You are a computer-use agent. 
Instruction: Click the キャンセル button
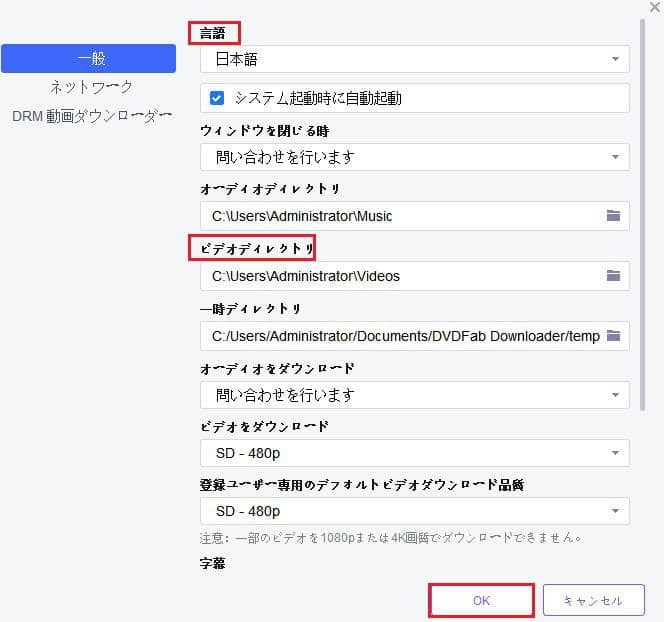pyautogui.click(x=593, y=601)
